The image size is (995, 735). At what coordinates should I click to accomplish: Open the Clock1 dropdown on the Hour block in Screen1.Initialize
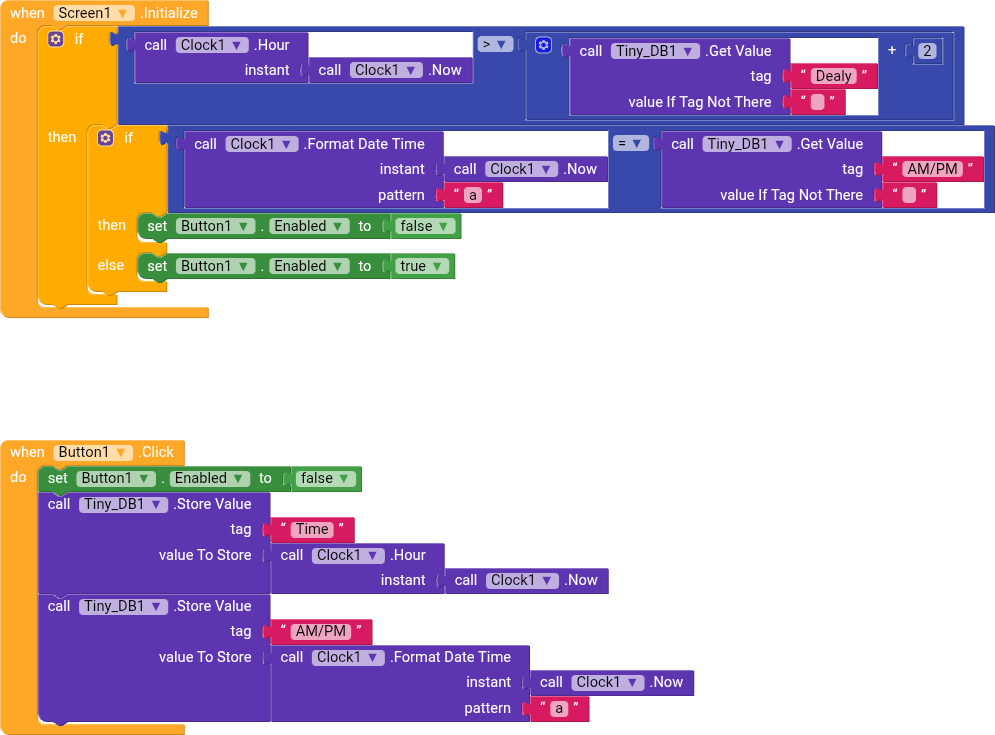click(x=212, y=45)
